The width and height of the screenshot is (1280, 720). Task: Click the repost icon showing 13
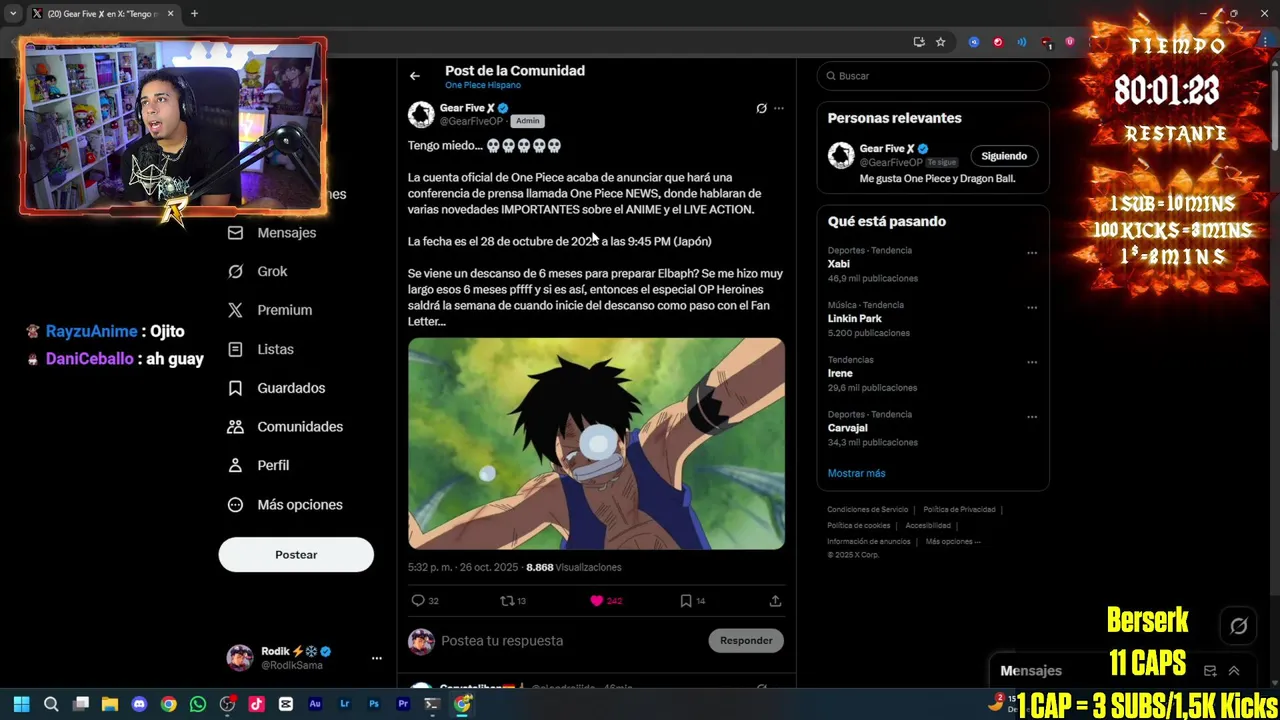(x=507, y=600)
